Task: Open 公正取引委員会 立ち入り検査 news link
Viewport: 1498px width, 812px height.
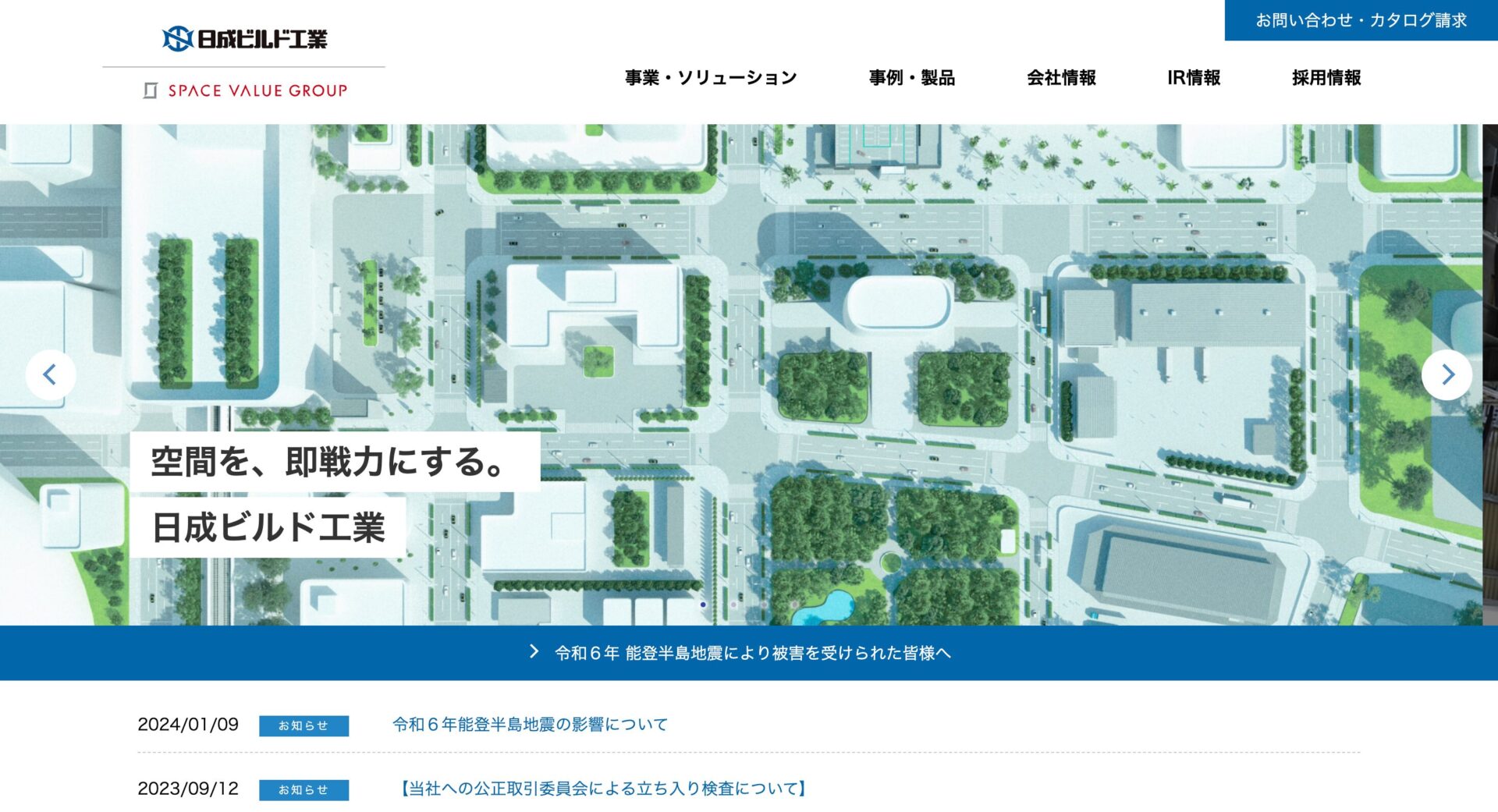Action: (x=603, y=789)
